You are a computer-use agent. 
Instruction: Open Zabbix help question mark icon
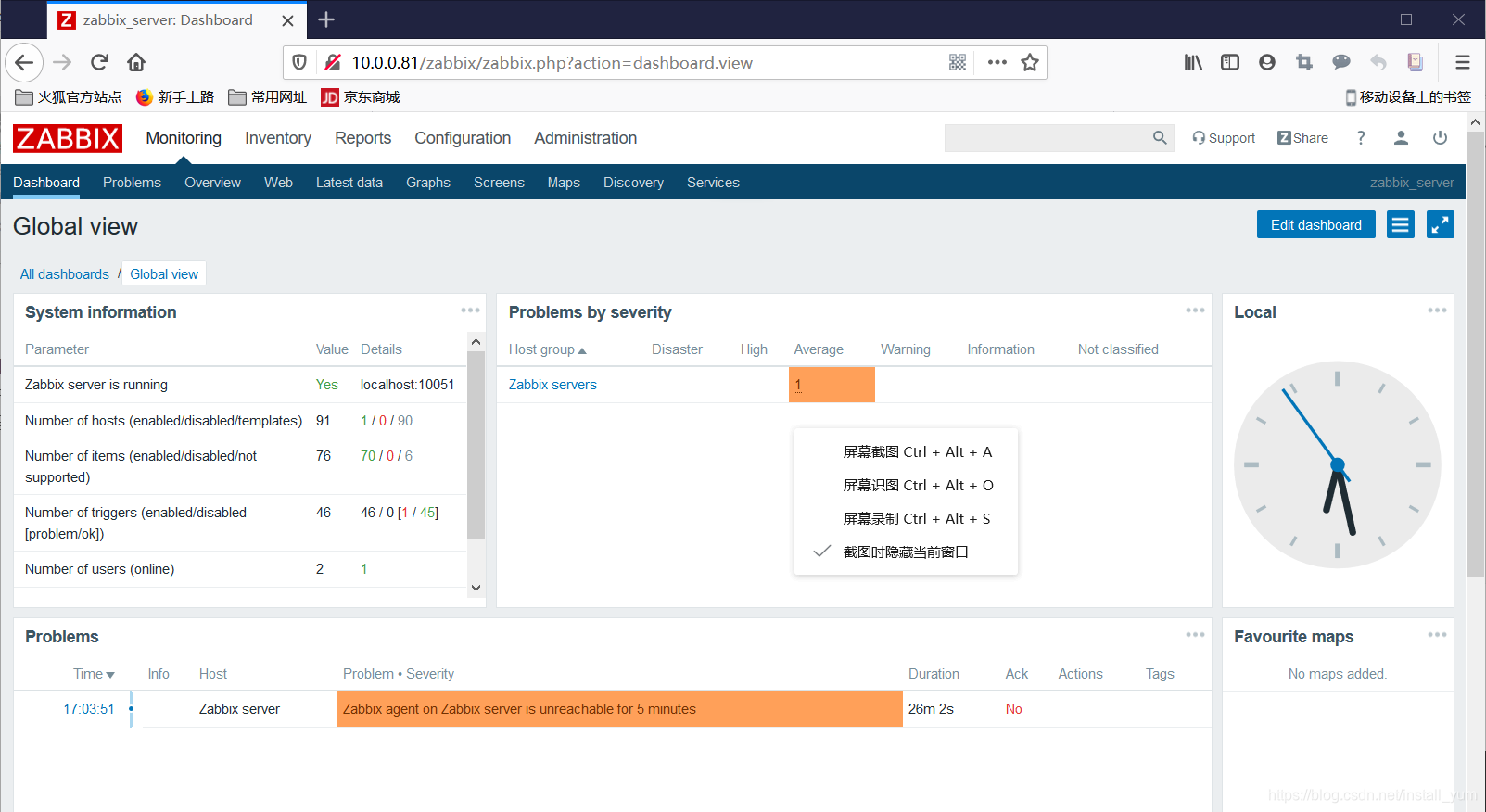(x=1361, y=137)
